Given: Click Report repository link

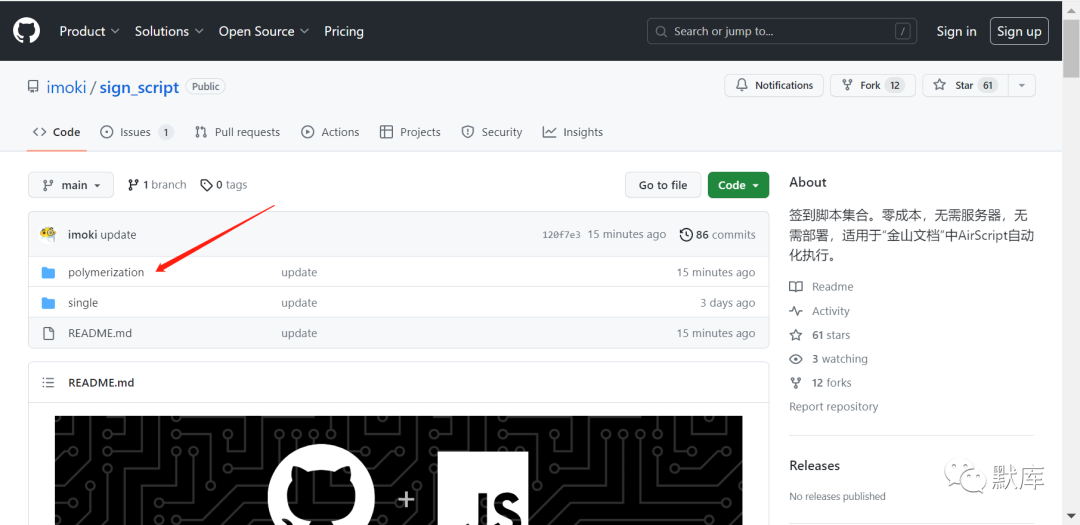Looking at the screenshot, I should pos(833,406).
